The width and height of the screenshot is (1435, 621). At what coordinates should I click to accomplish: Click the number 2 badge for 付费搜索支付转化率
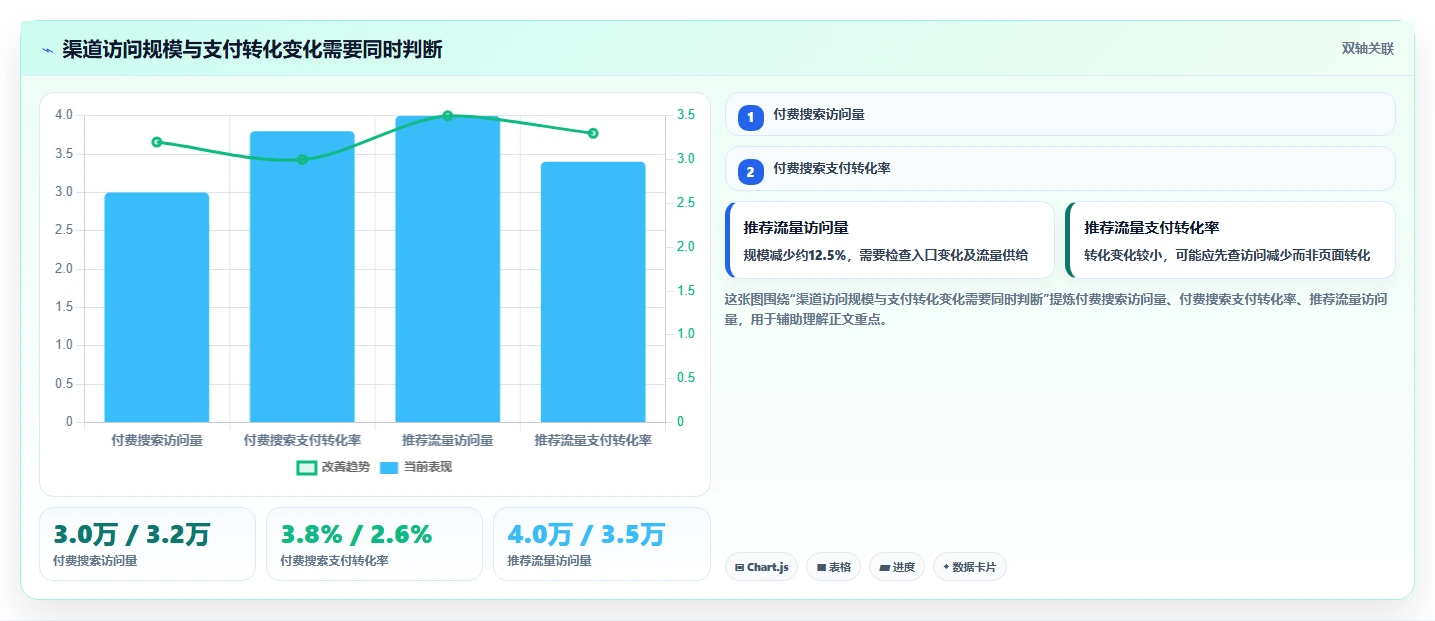coord(750,171)
